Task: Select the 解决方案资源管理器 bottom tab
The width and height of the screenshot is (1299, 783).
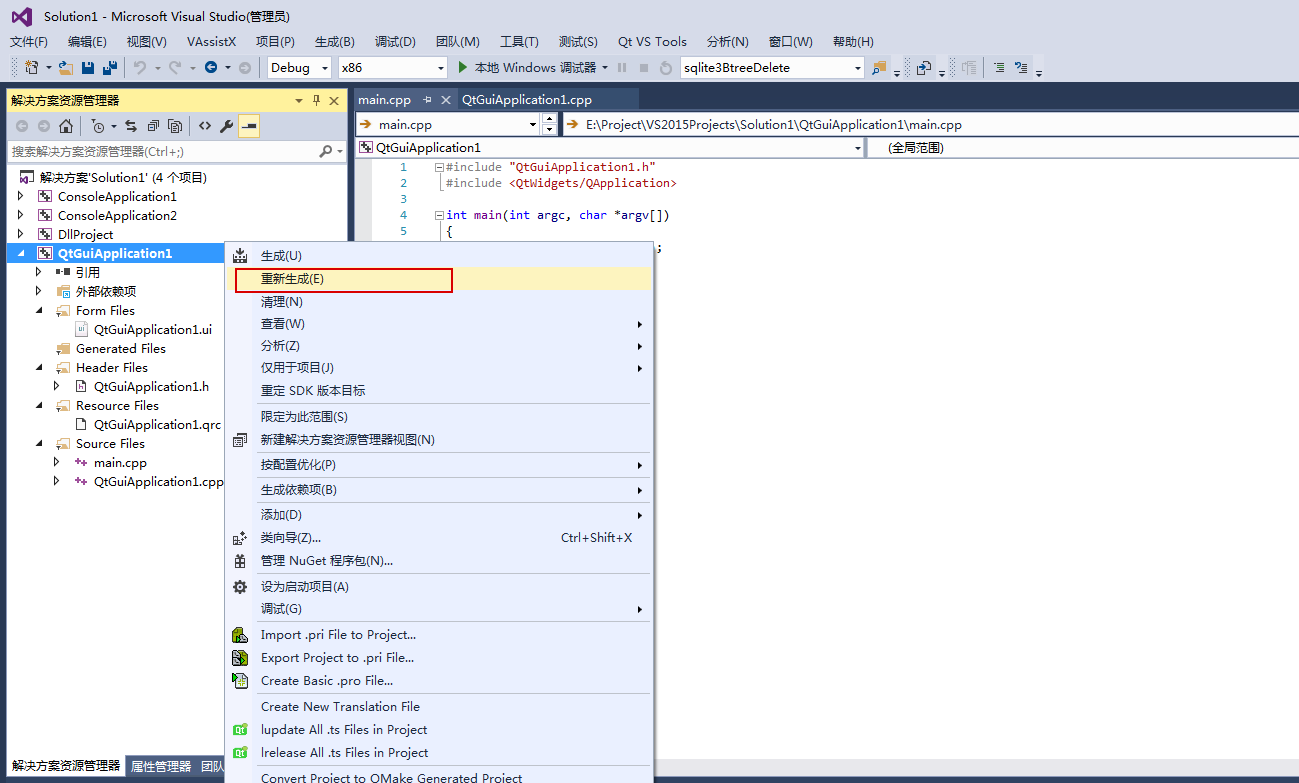Action: pos(66,767)
